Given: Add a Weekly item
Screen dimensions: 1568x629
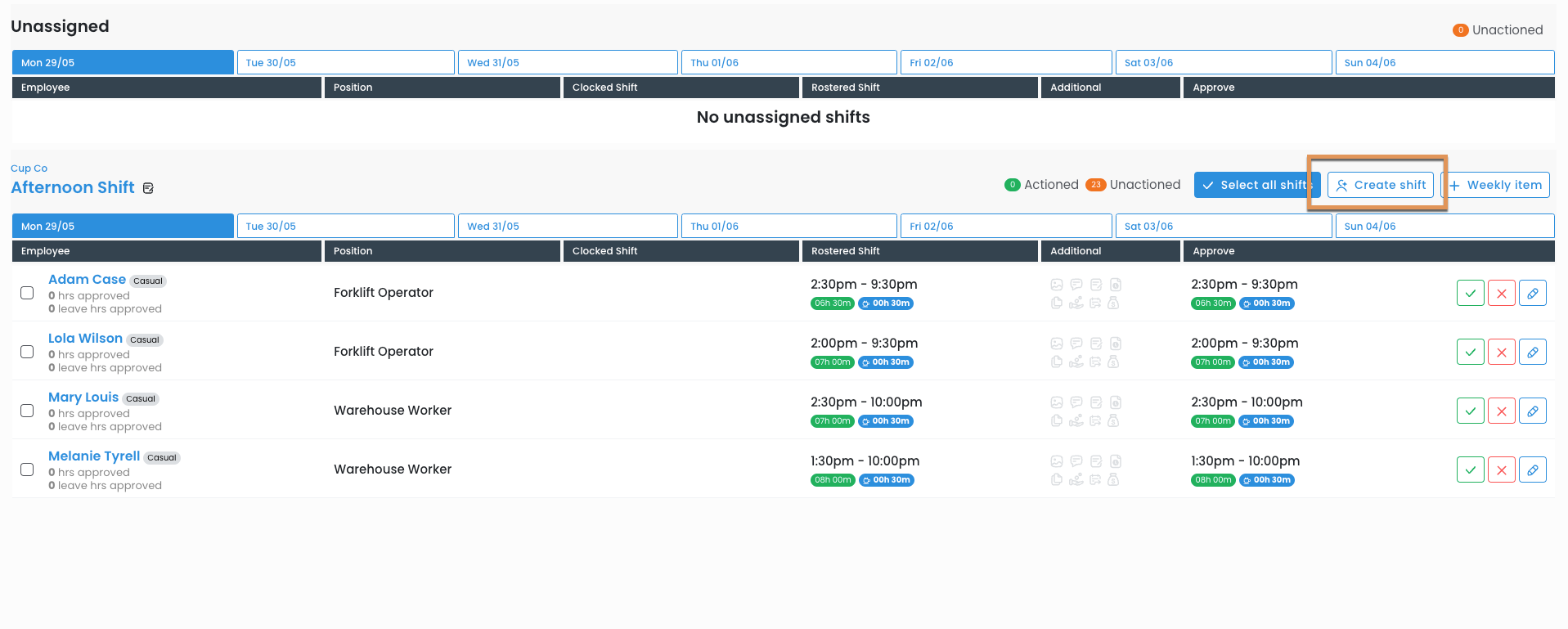Looking at the screenshot, I should click(x=1497, y=185).
